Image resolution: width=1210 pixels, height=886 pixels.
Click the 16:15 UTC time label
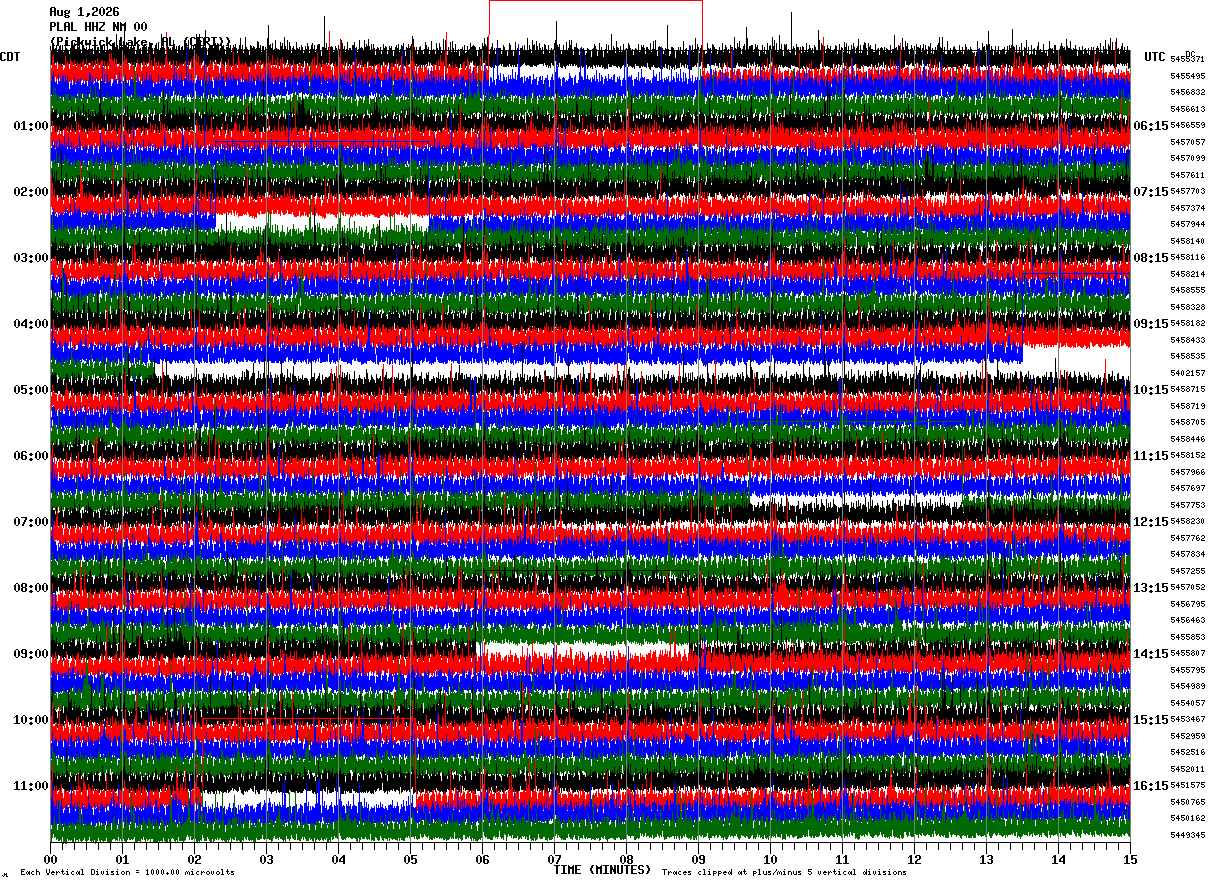pos(1150,786)
